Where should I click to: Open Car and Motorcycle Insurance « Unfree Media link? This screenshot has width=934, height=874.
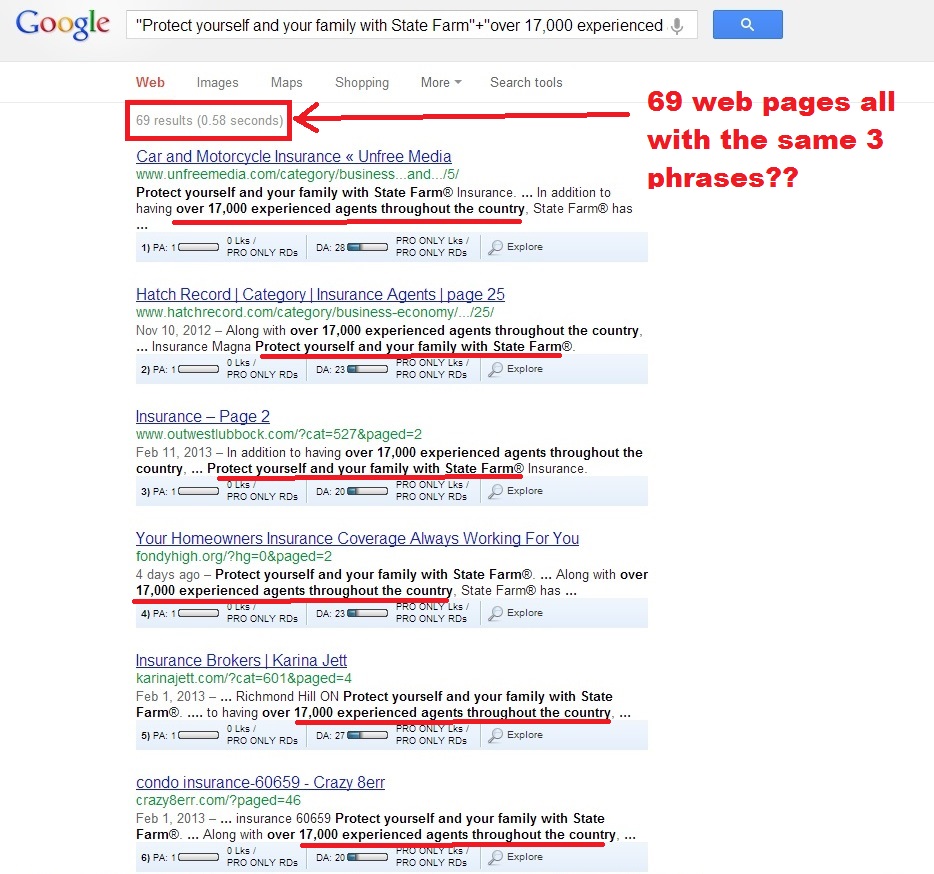tap(294, 156)
